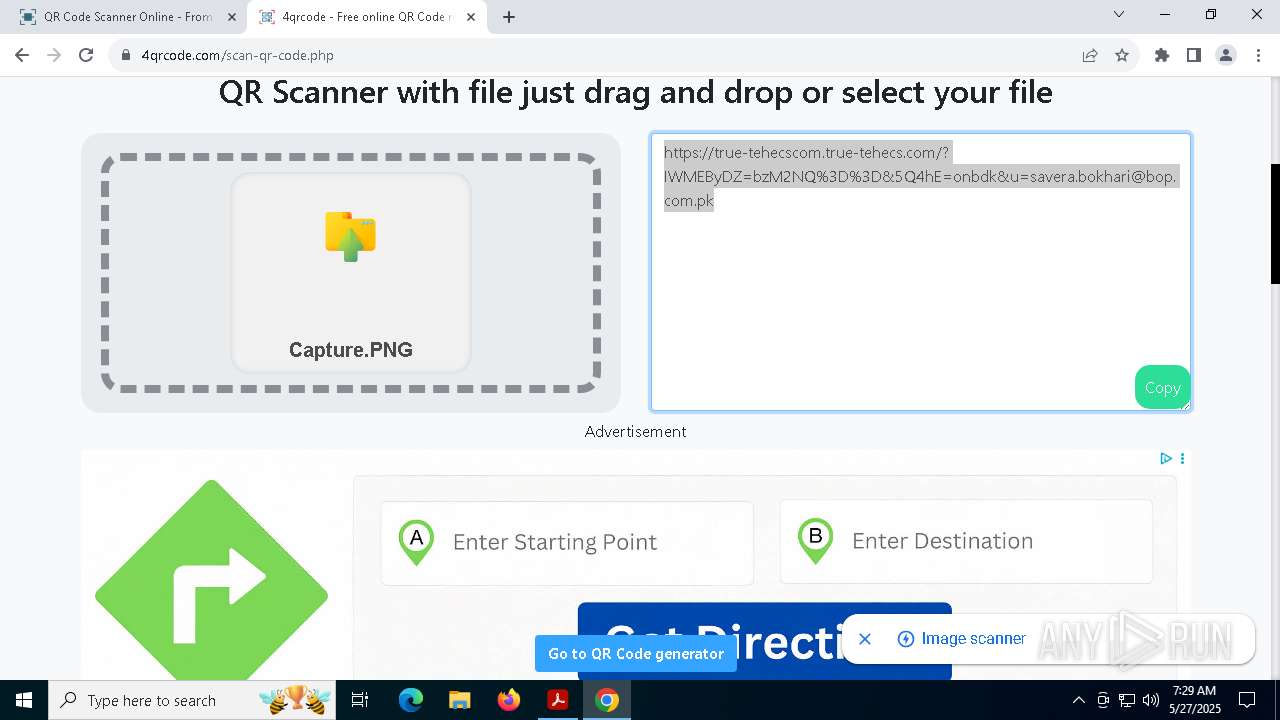Toggle the Chrome side panel icon

point(1194,55)
